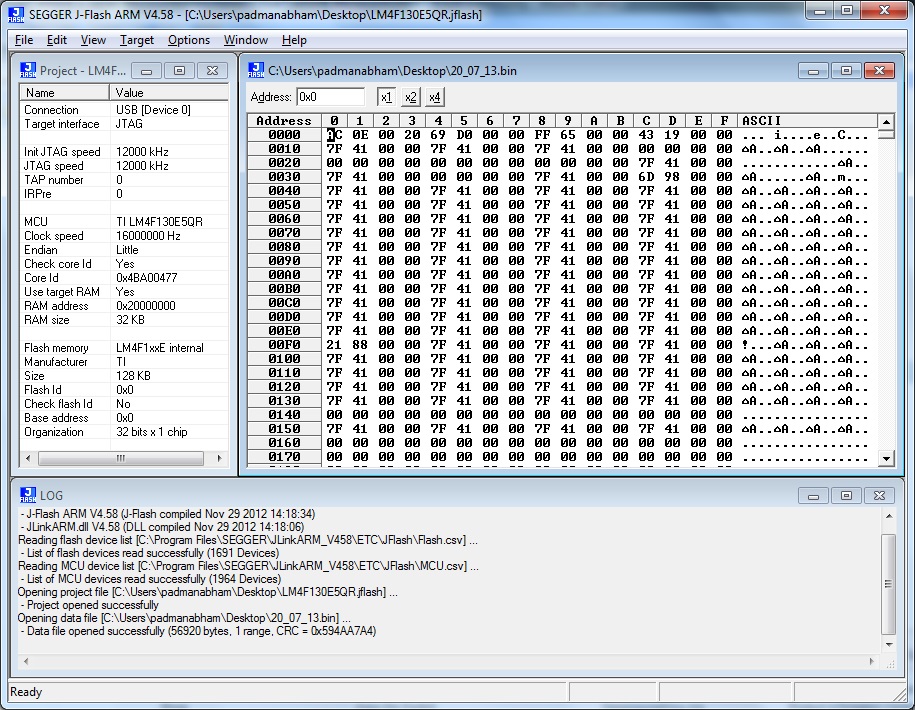915x710 pixels.
Task: Click the LOG window vertical scrollbar thumb
Action: 888,584
